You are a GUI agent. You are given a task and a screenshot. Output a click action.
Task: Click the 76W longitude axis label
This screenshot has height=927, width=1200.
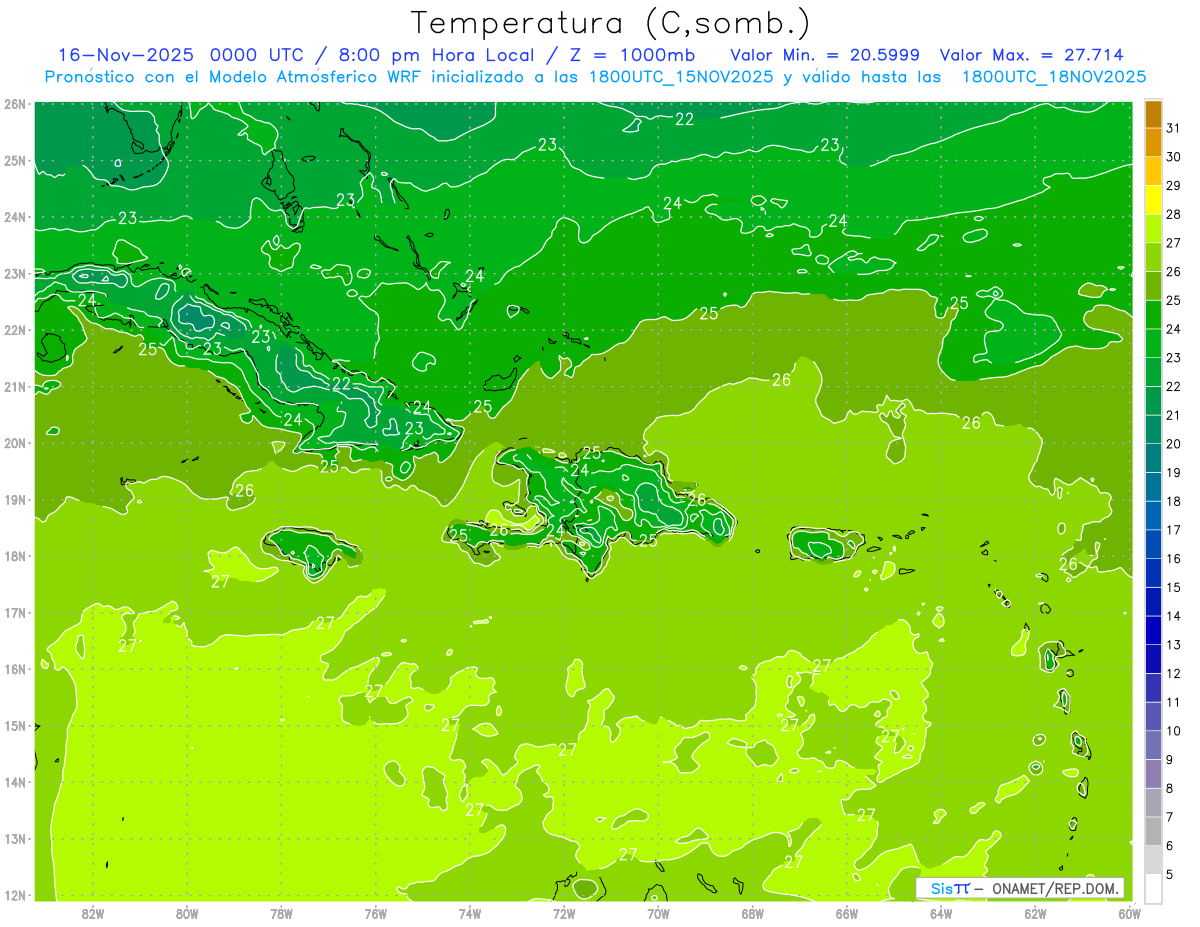(x=376, y=912)
